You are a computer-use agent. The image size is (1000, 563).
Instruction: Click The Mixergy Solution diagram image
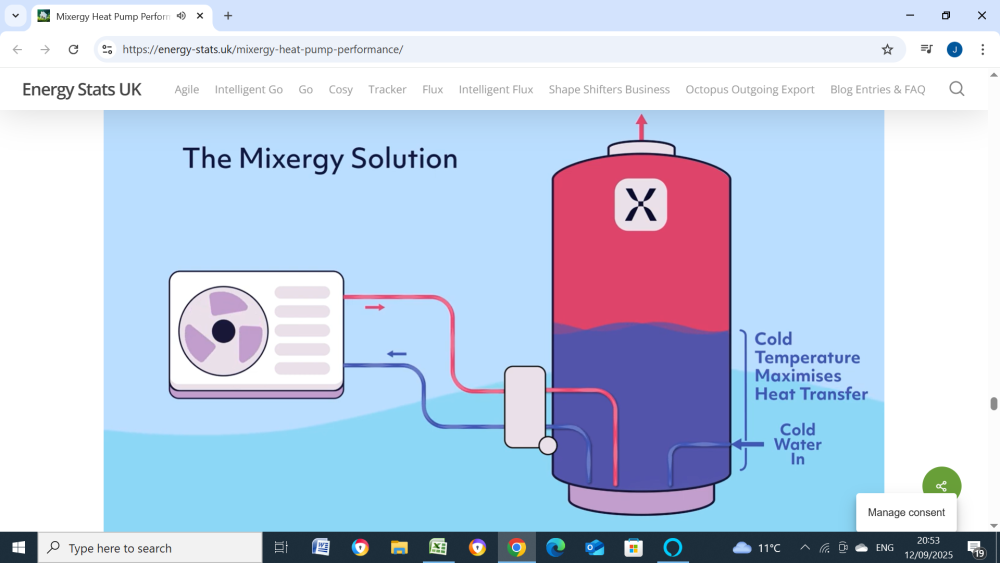[x=494, y=320]
